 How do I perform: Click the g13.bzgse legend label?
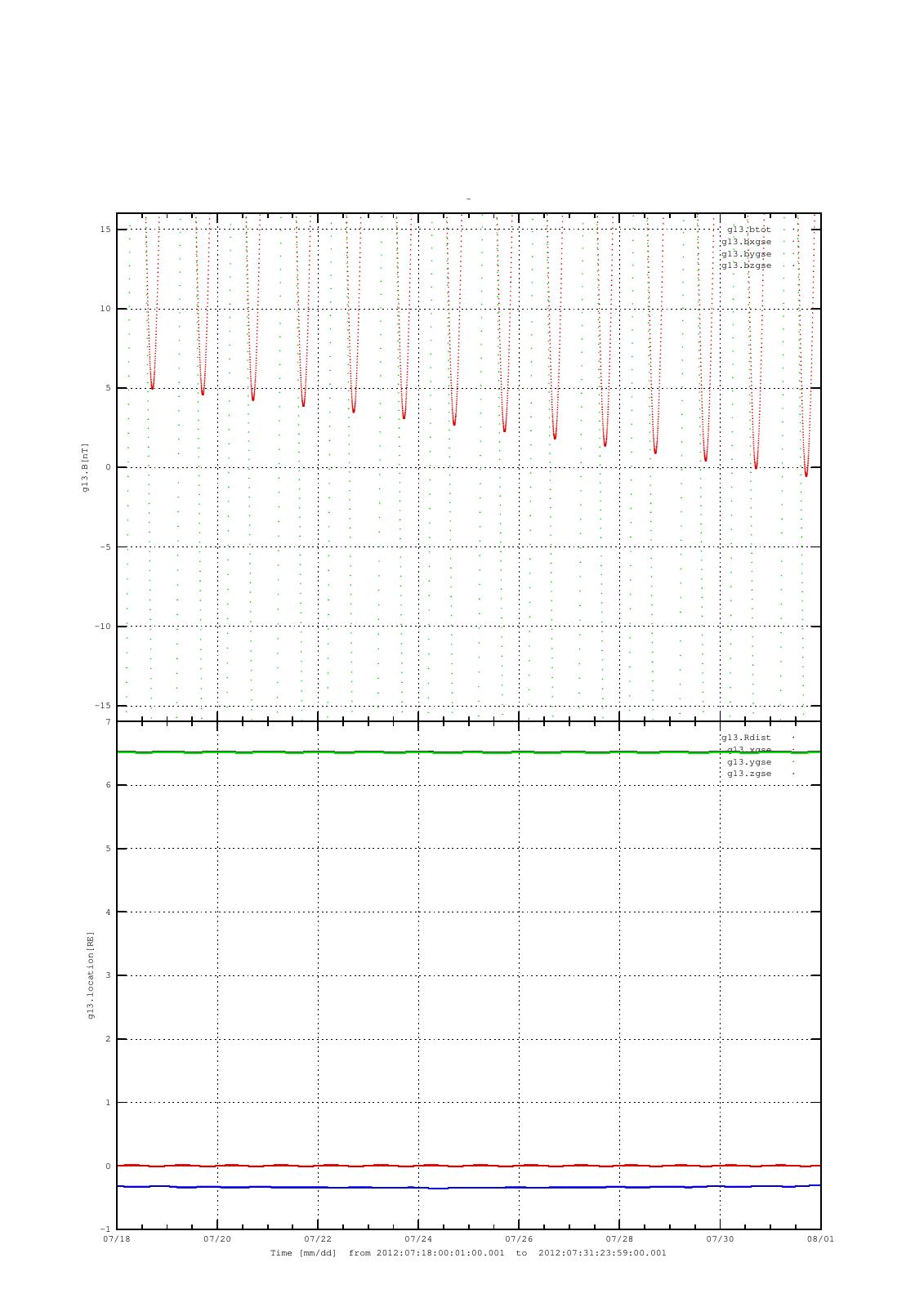(x=746, y=265)
